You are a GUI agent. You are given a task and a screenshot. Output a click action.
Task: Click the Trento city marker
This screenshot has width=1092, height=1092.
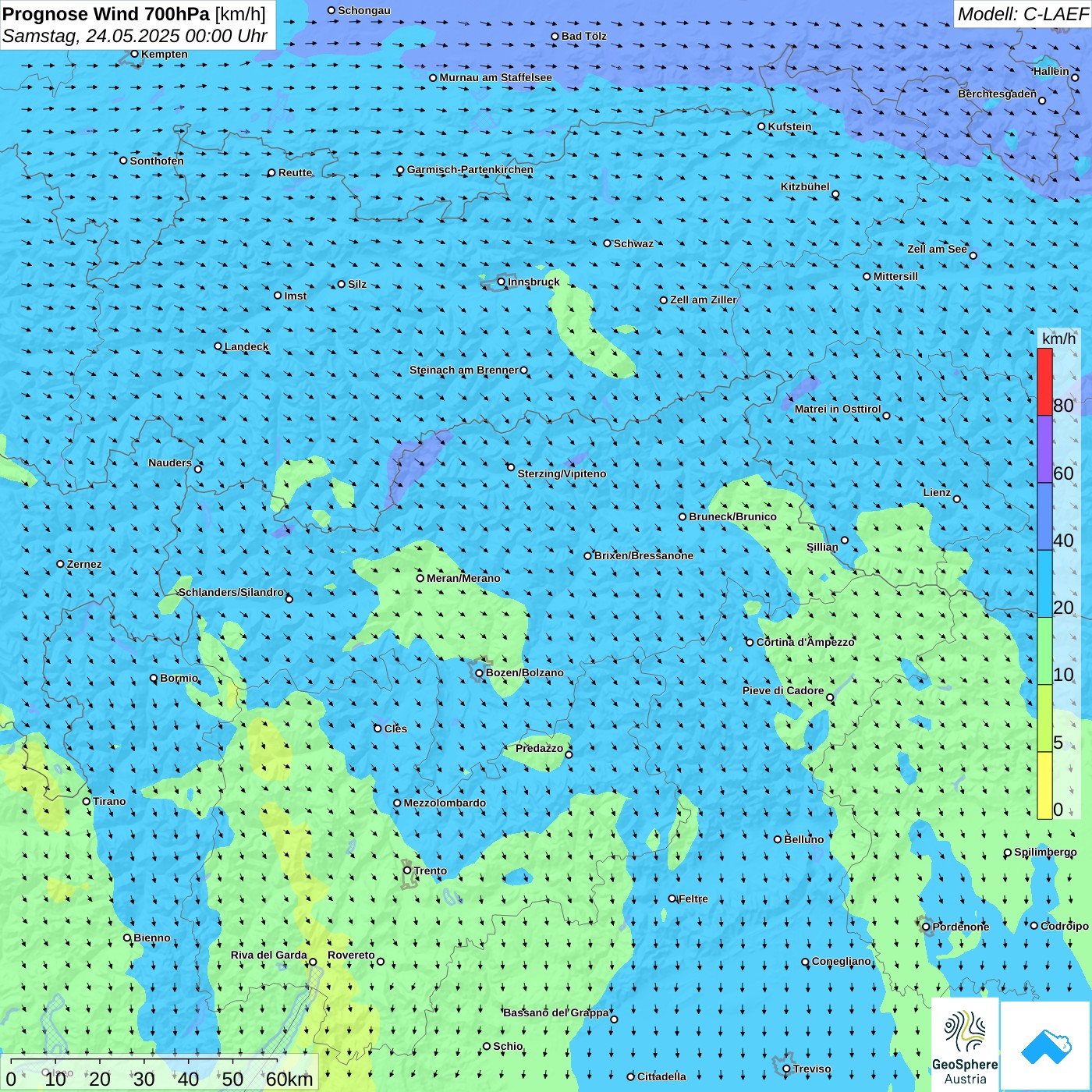pyautogui.click(x=407, y=870)
